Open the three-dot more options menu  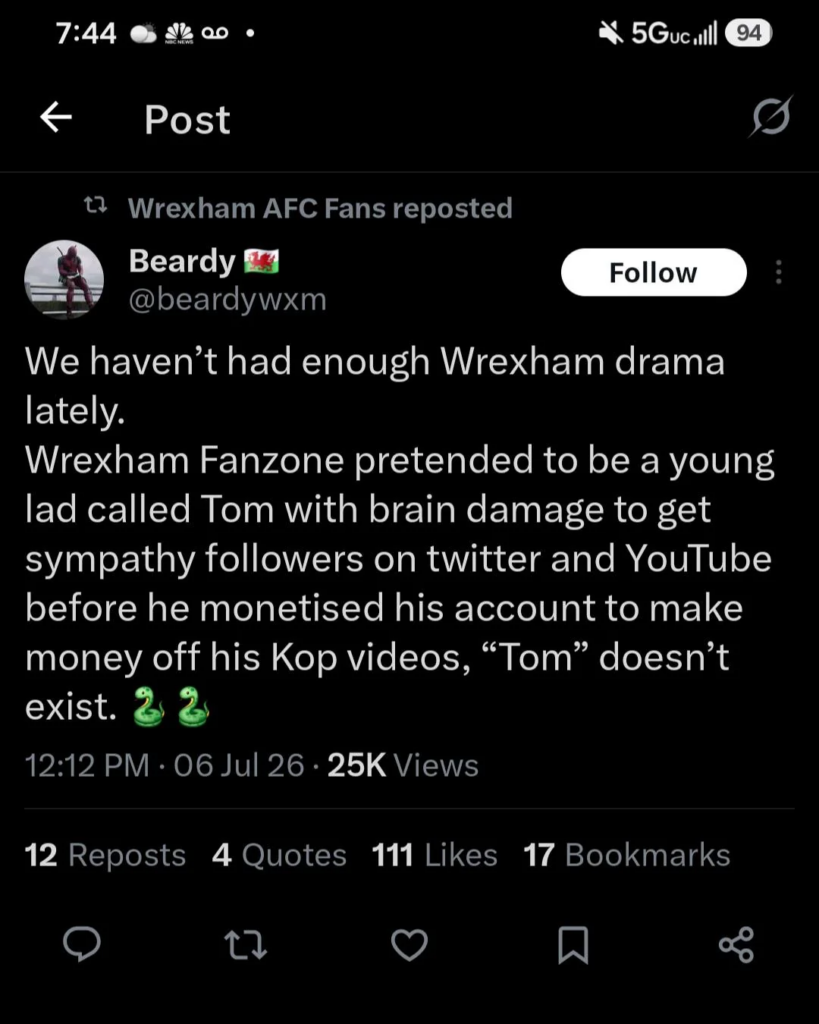(779, 272)
